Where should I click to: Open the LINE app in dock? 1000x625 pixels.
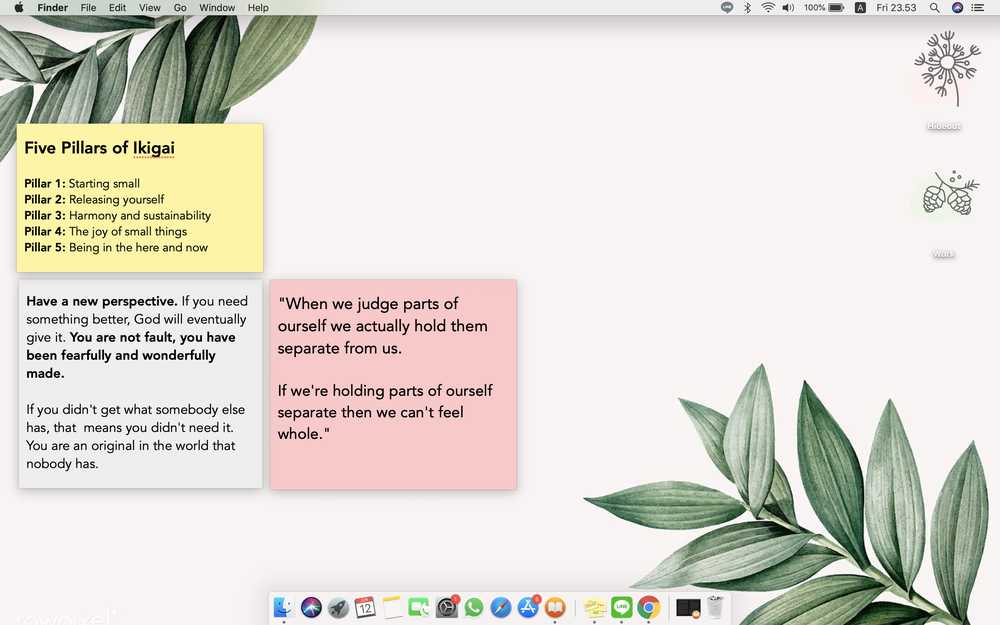pos(622,607)
